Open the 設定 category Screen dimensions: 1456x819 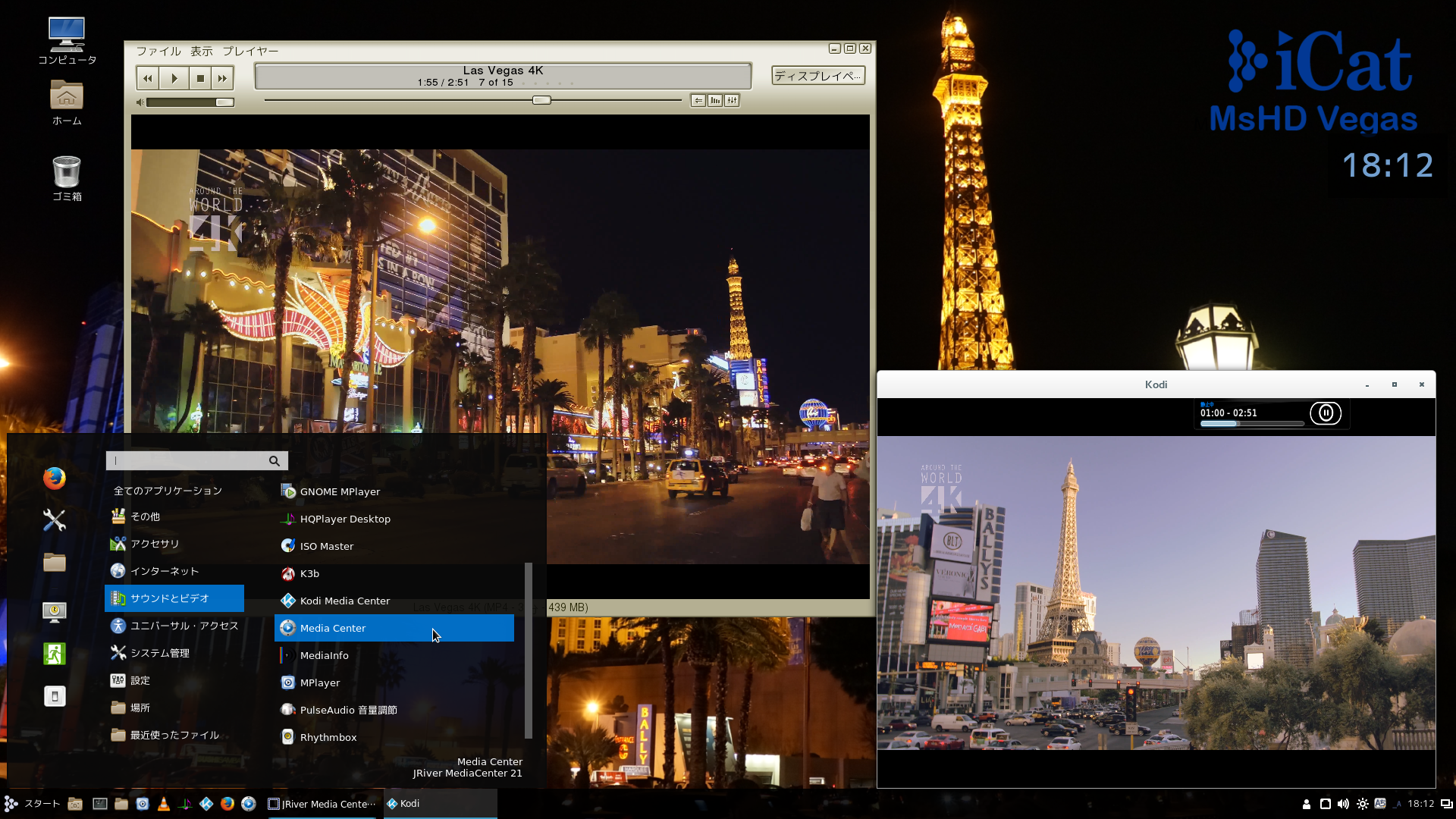click(x=174, y=680)
